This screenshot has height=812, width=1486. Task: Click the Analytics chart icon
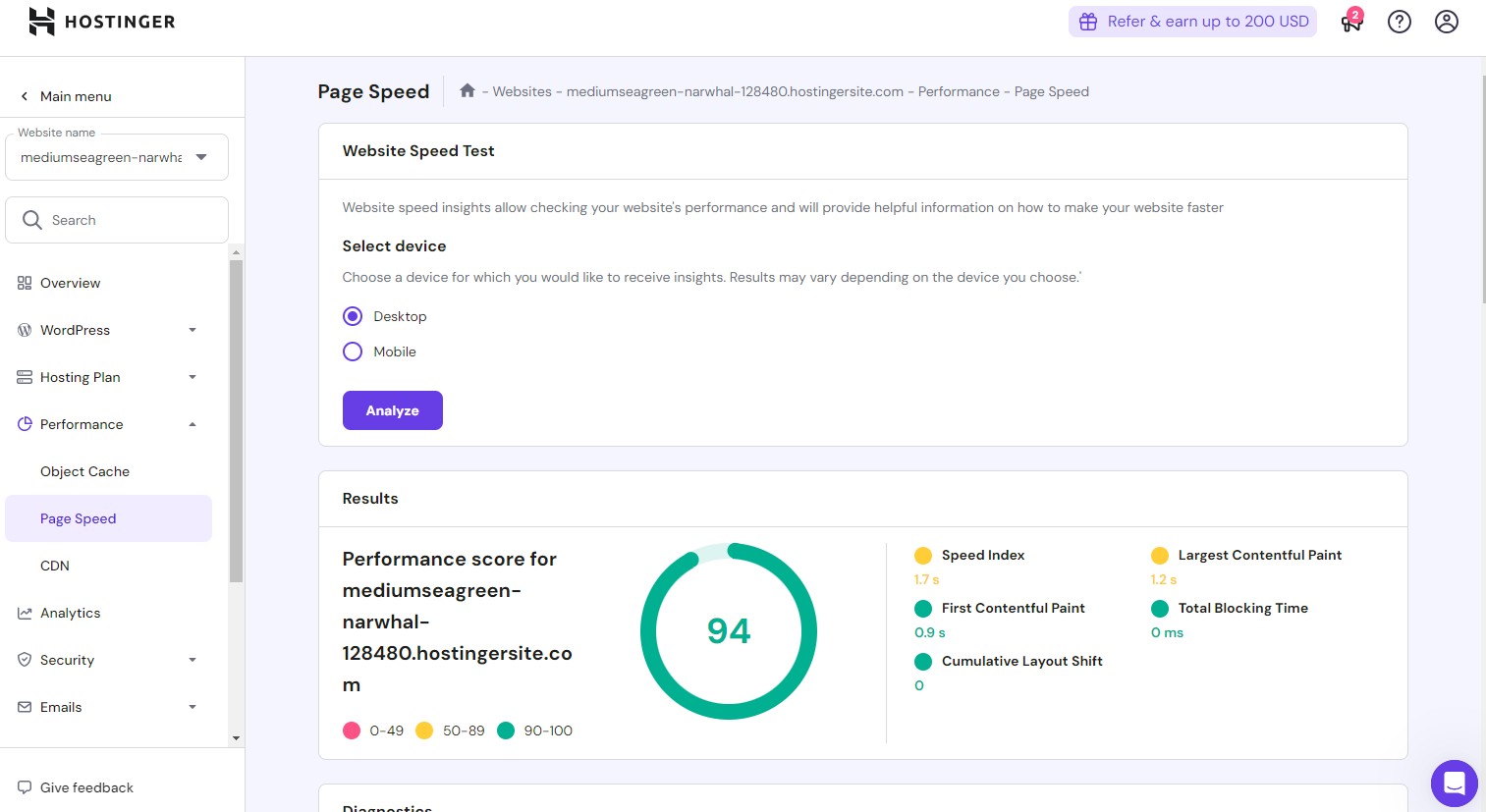click(25, 613)
